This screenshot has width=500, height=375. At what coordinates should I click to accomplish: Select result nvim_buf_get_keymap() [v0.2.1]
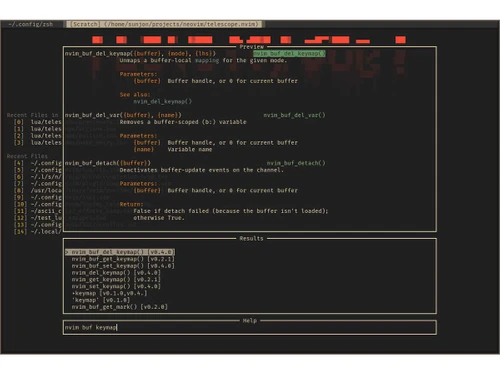coord(123,259)
